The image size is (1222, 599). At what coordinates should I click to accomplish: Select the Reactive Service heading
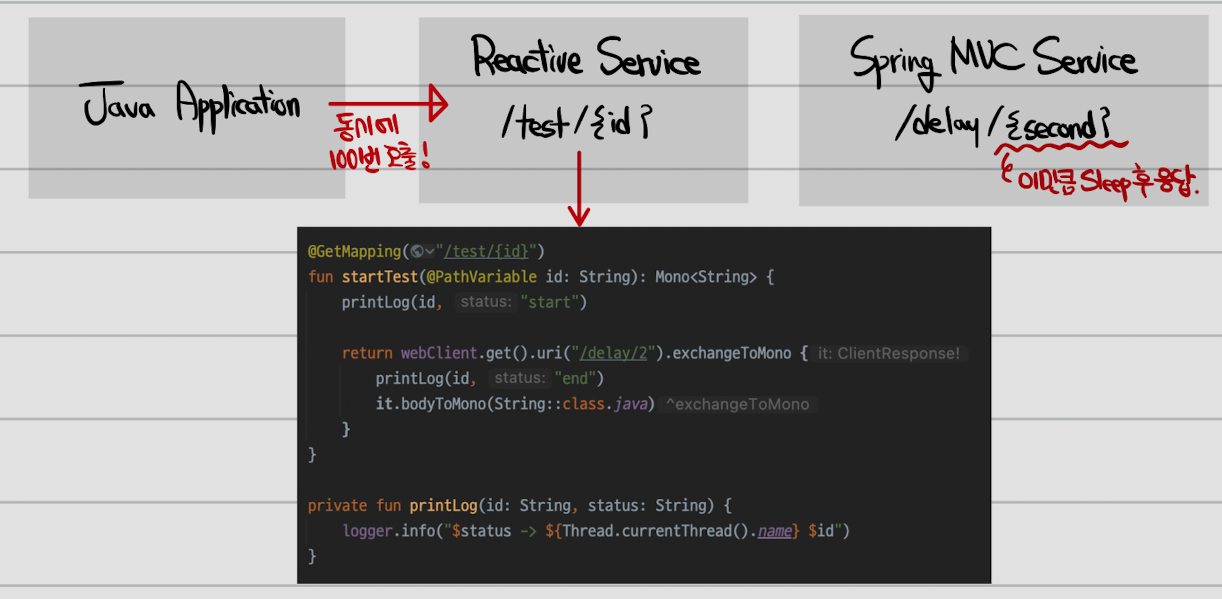585,57
